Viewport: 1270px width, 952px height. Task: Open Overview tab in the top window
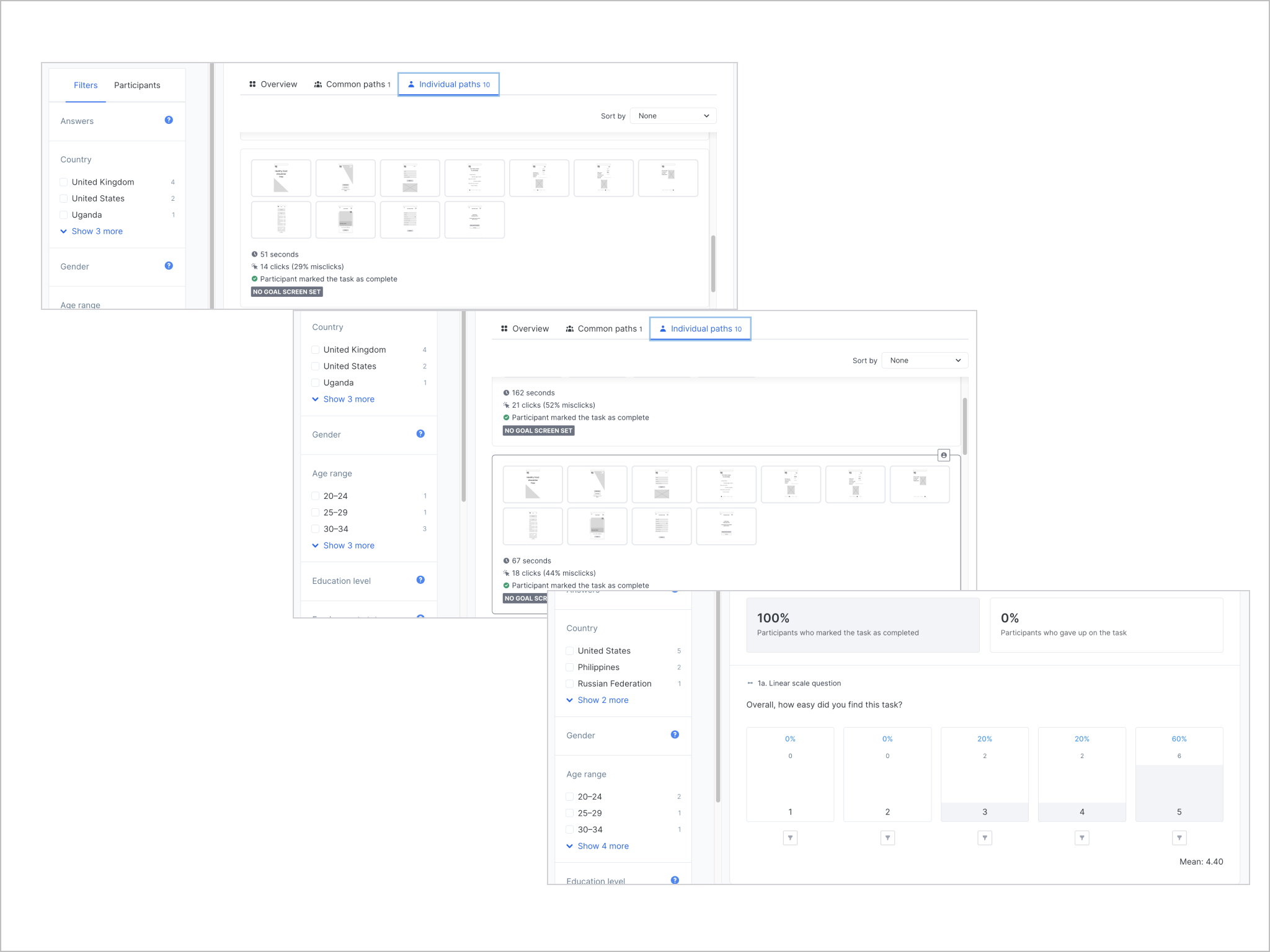[x=273, y=84]
